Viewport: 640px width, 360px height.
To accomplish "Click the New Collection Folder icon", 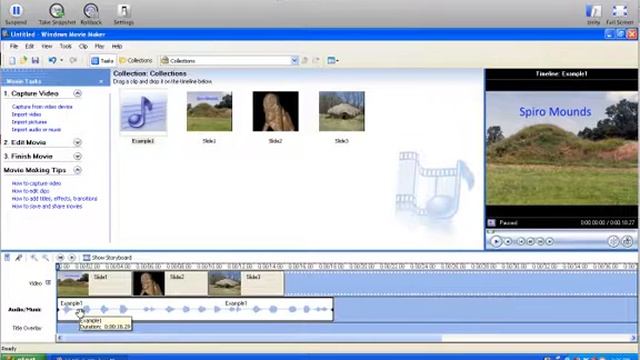I will [x=316, y=60].
